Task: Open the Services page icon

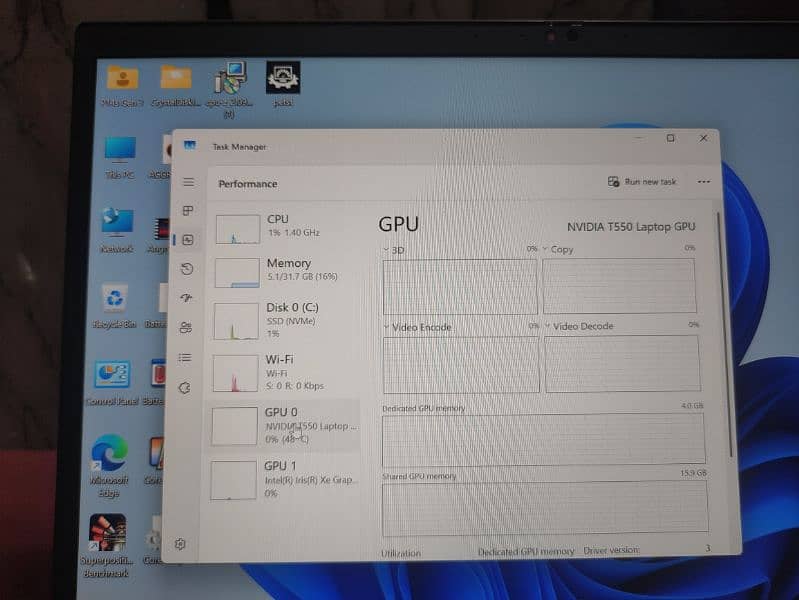Action: (x=184, y=388)
